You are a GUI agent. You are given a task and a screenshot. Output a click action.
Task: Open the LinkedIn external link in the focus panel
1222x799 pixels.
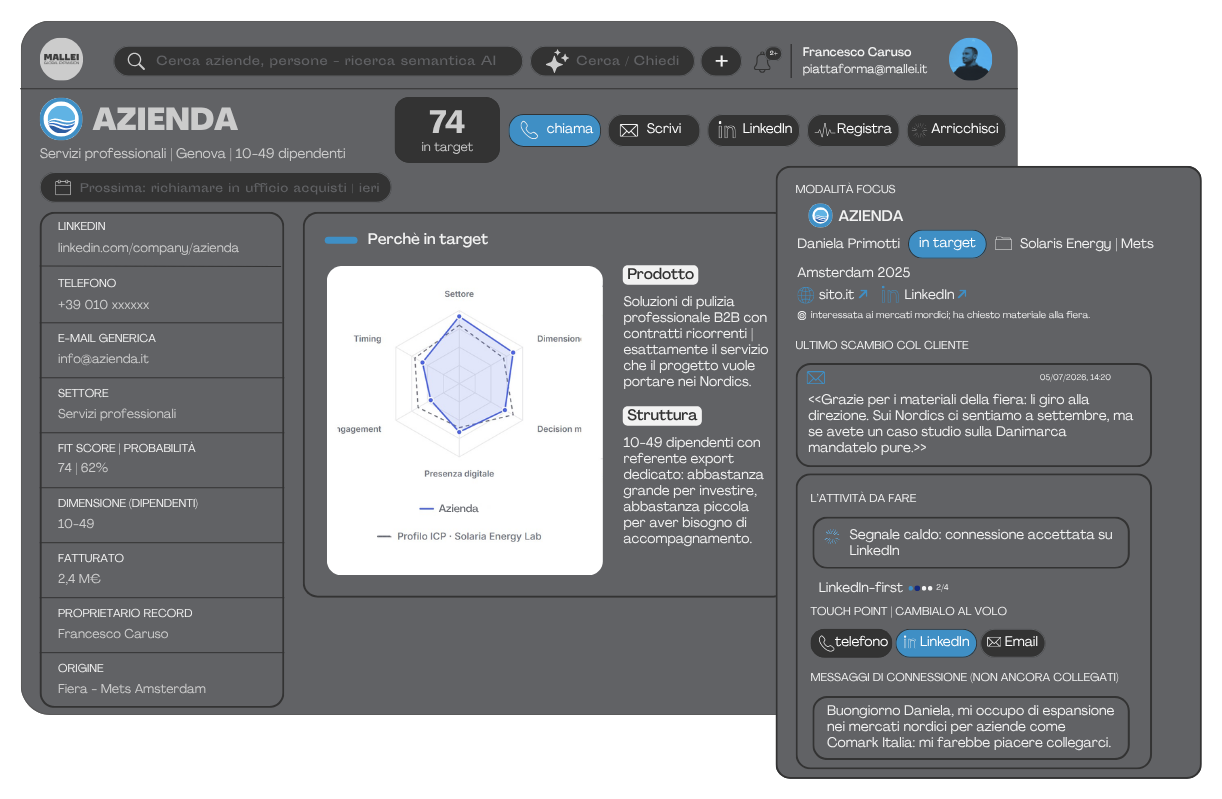[924, 295]
